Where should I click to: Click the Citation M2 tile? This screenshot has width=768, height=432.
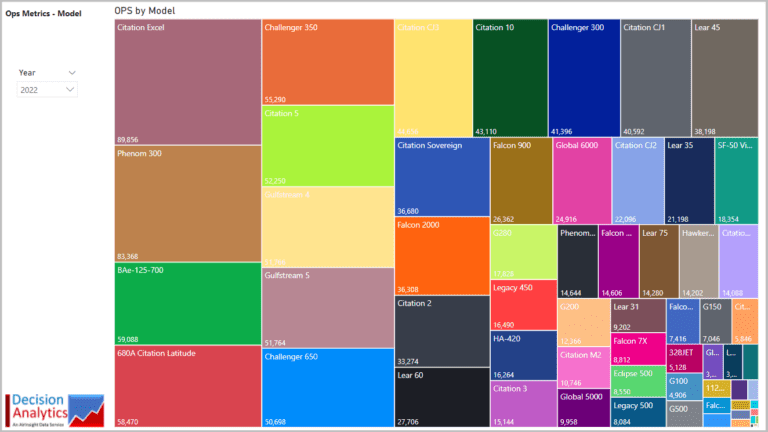tap(583, 367)
